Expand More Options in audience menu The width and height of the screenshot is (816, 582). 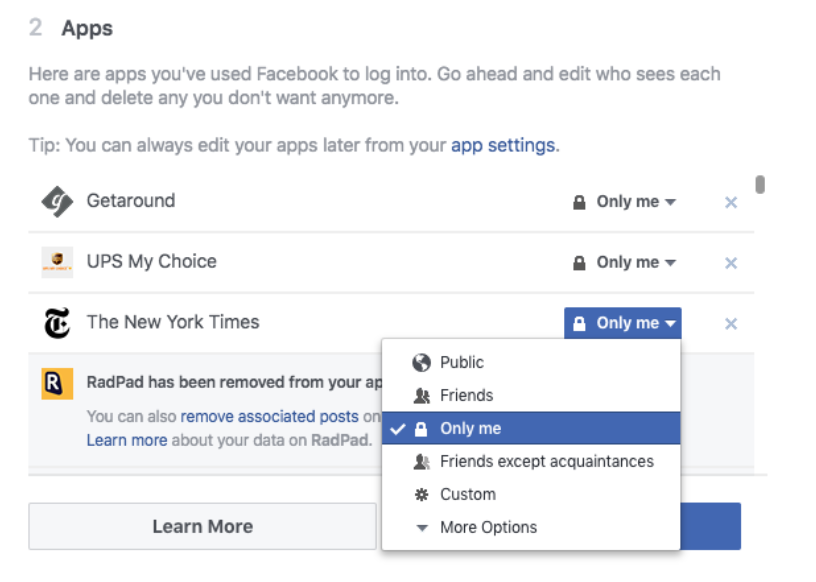coord(488,528)
